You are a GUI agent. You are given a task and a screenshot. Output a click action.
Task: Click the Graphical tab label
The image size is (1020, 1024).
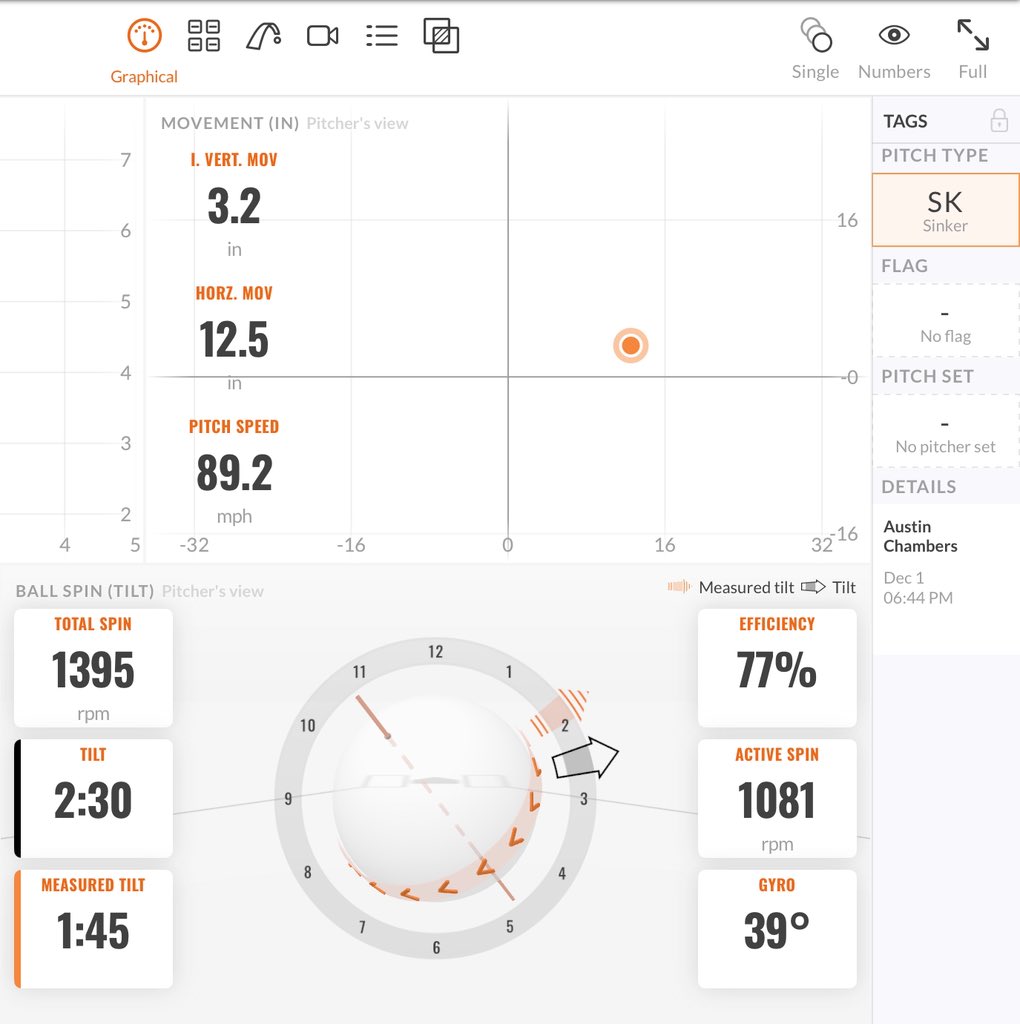click(x=144, y=76)
